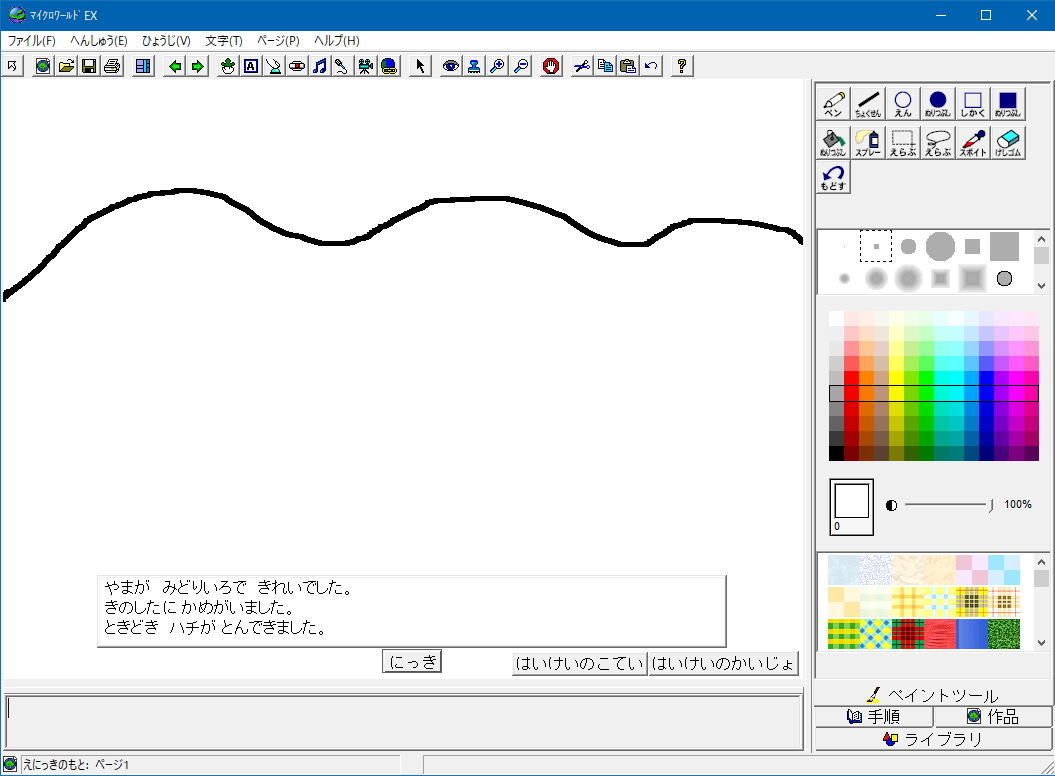
Task: Pick the black color swatch in palette
Action: [x=836, y=453]
